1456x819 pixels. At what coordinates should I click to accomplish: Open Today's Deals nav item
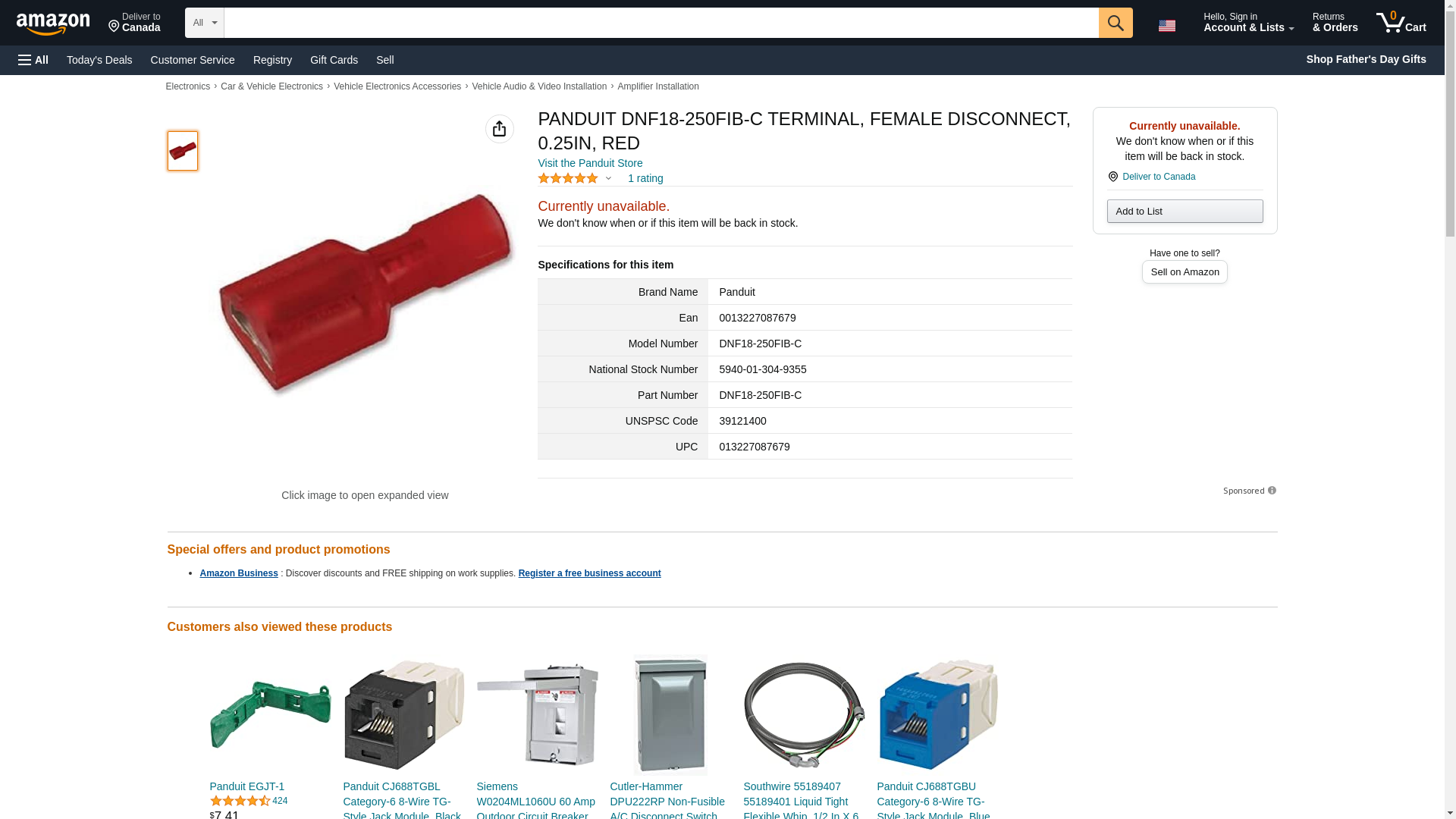[99, 60]
